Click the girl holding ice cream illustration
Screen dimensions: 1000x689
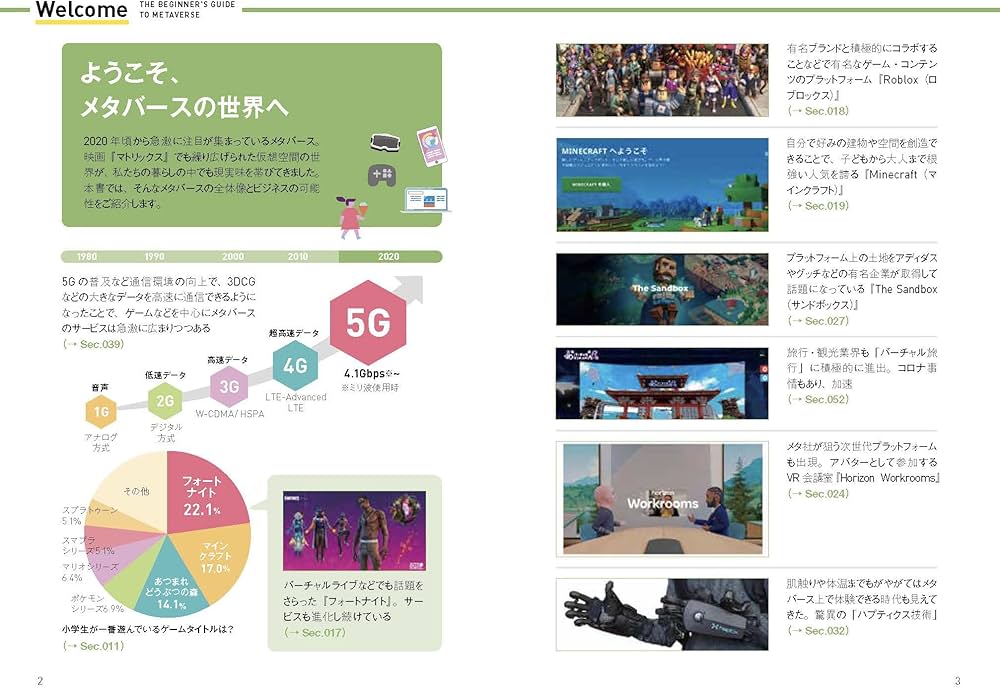coord(351,217)
